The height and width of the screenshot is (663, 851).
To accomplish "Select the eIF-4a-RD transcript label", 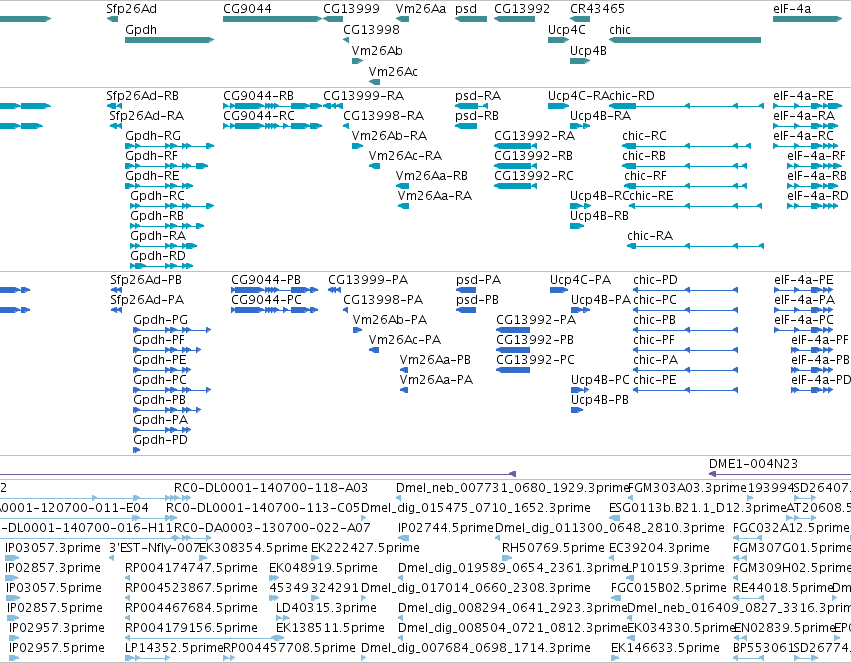I will pos(817,196).
